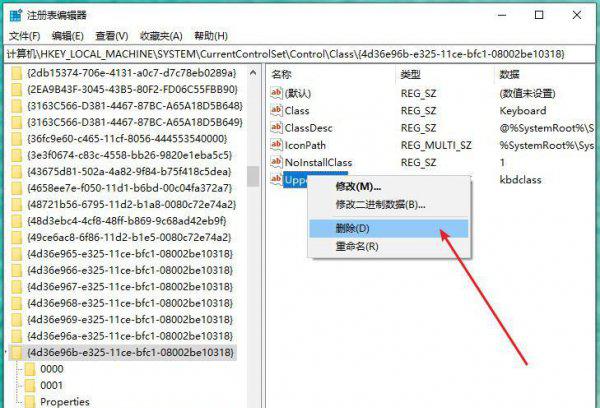Choose 删除(D) in the context menu
Viewport: 600px width, 408px height.
tap(388, 228)
